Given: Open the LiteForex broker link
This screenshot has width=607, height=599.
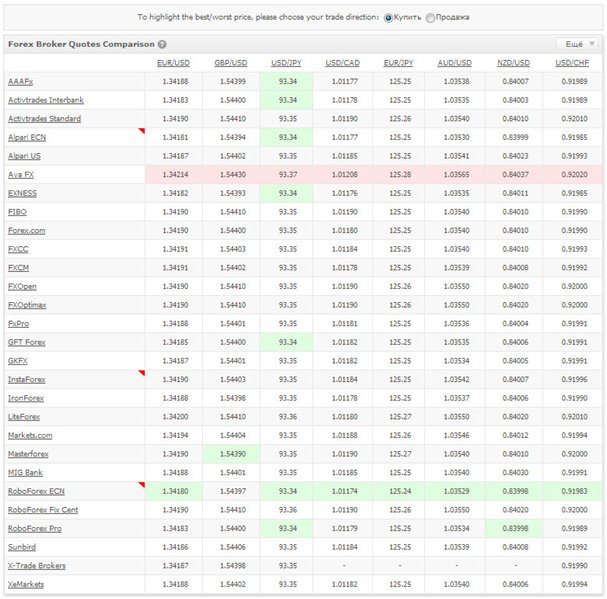Looking at the screenshot, I should coord(24,417).
